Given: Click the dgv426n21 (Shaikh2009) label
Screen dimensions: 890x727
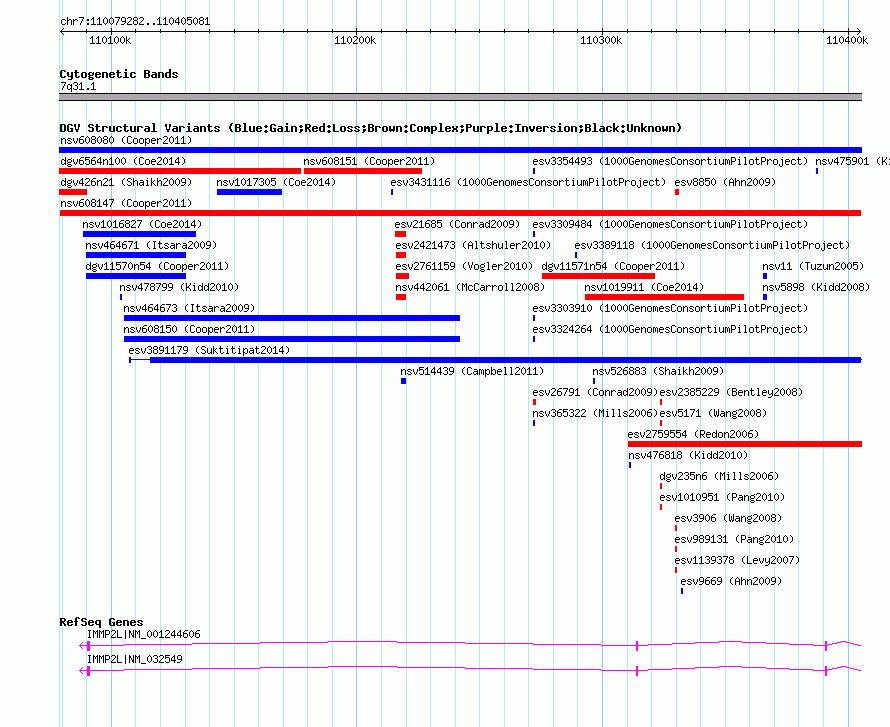Looking at the screenshot, I should (126, 182).
